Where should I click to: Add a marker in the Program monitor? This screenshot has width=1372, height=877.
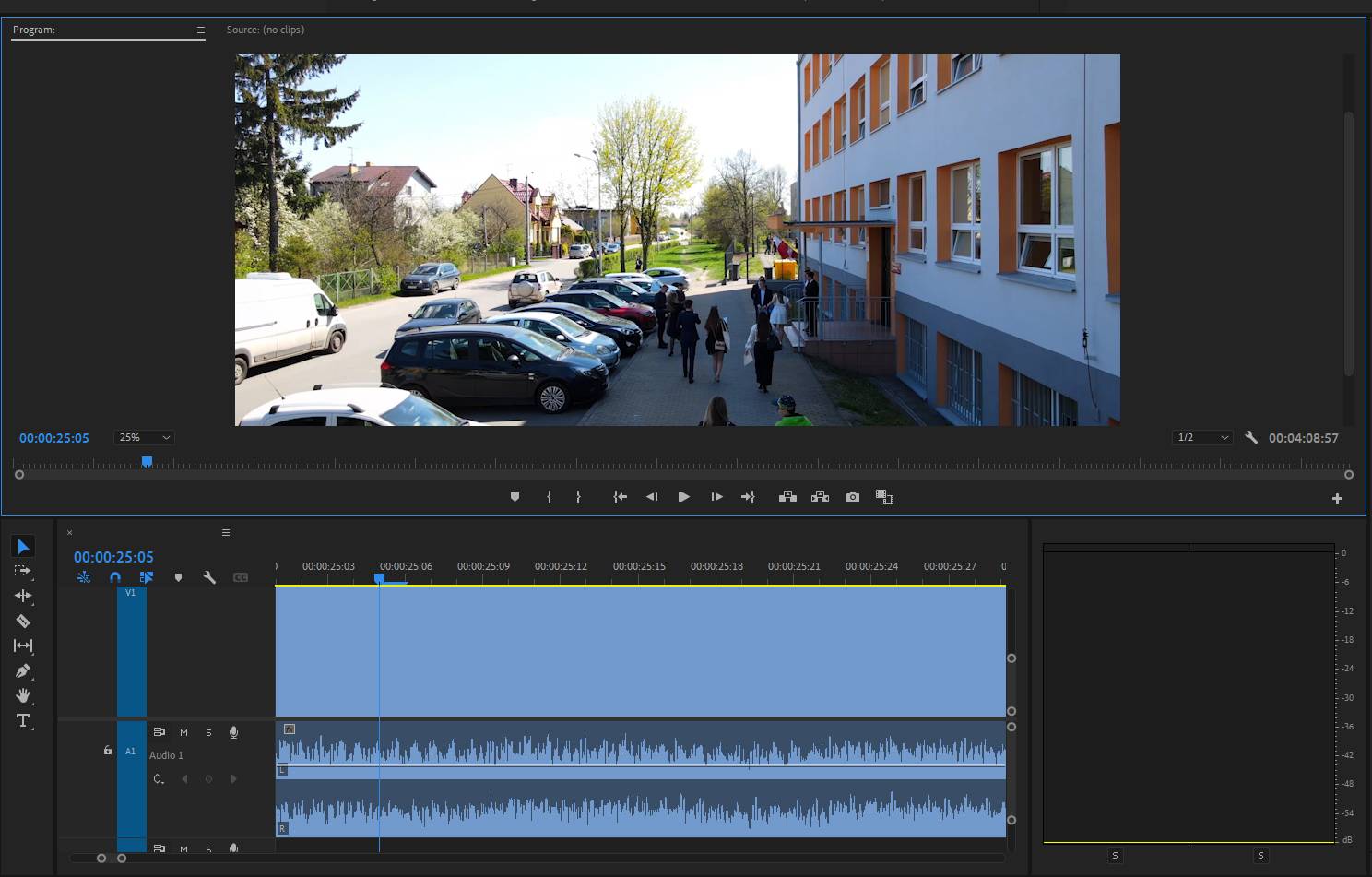tap(514, 497)
